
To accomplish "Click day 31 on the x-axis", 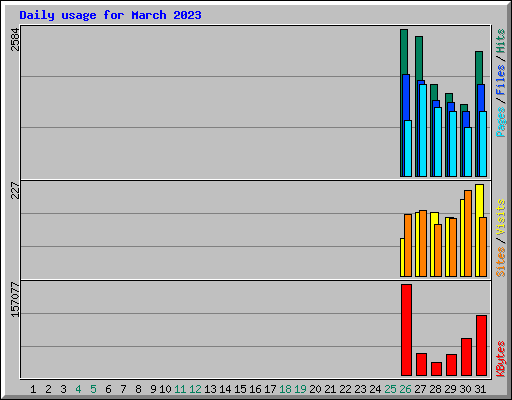I will [x=480, y=389].
